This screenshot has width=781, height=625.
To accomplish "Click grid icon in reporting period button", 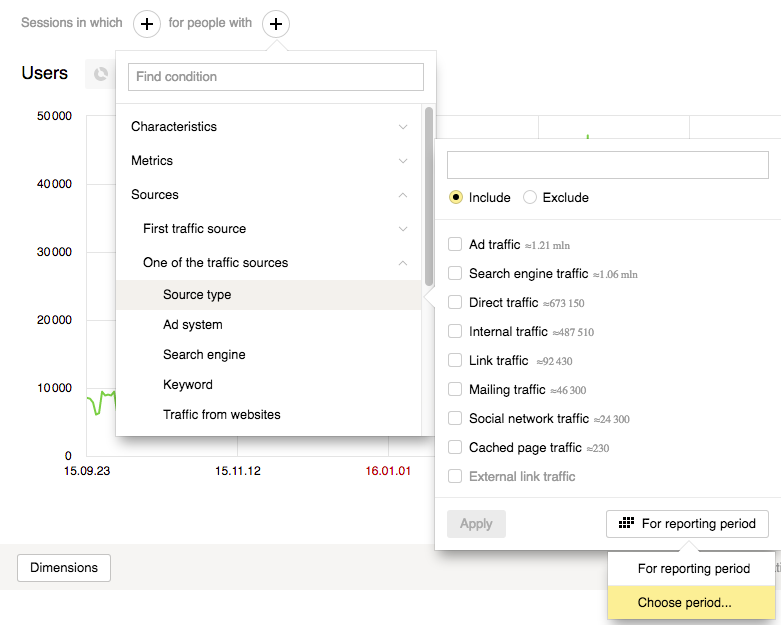I will 627,523.
